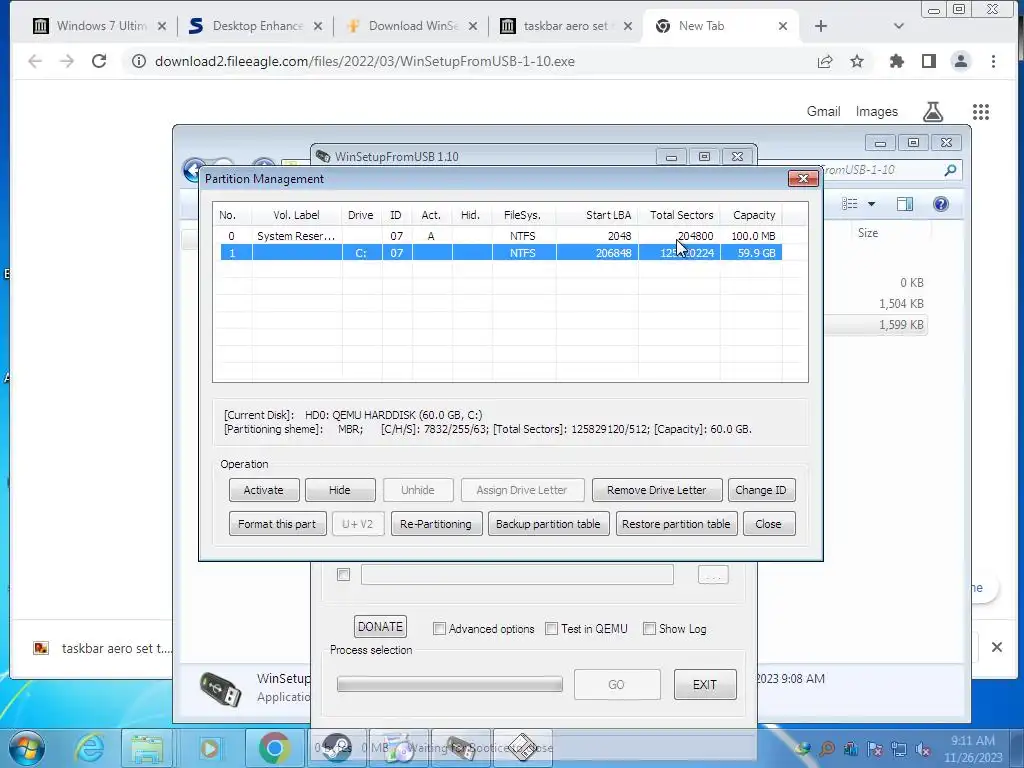Viewport: 1024px width, 768px height.
Task: Click EXIT in WinSetupFromUSB
Action: [705, 684]
